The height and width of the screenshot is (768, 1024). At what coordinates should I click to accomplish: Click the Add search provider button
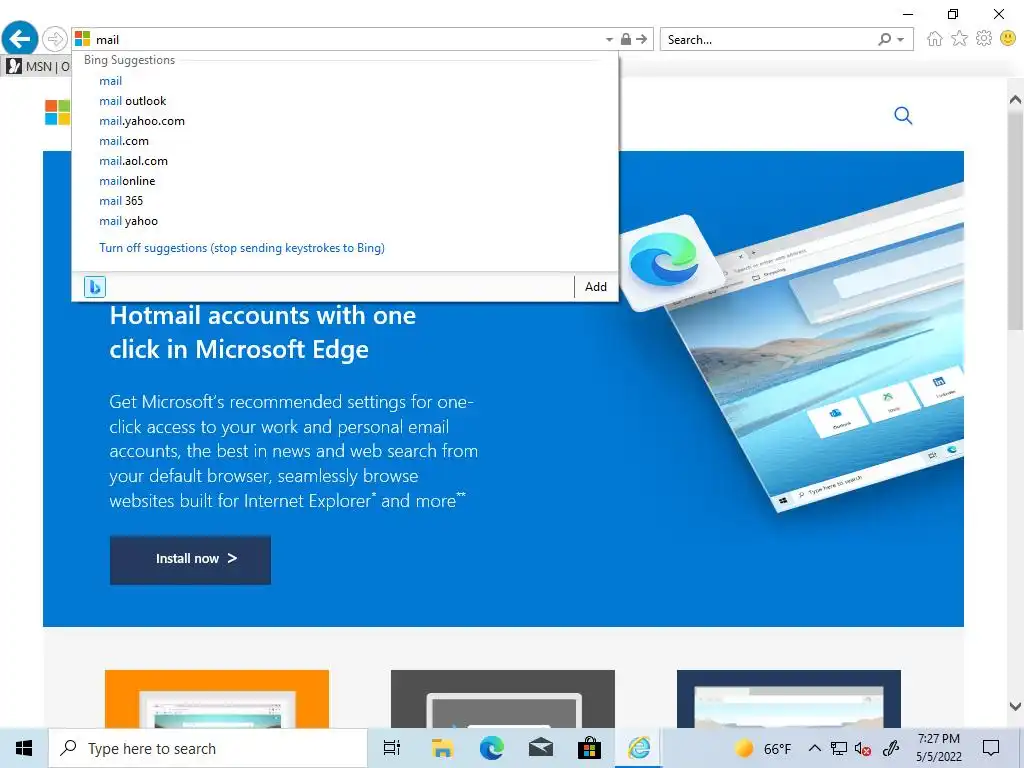[596, 287]
